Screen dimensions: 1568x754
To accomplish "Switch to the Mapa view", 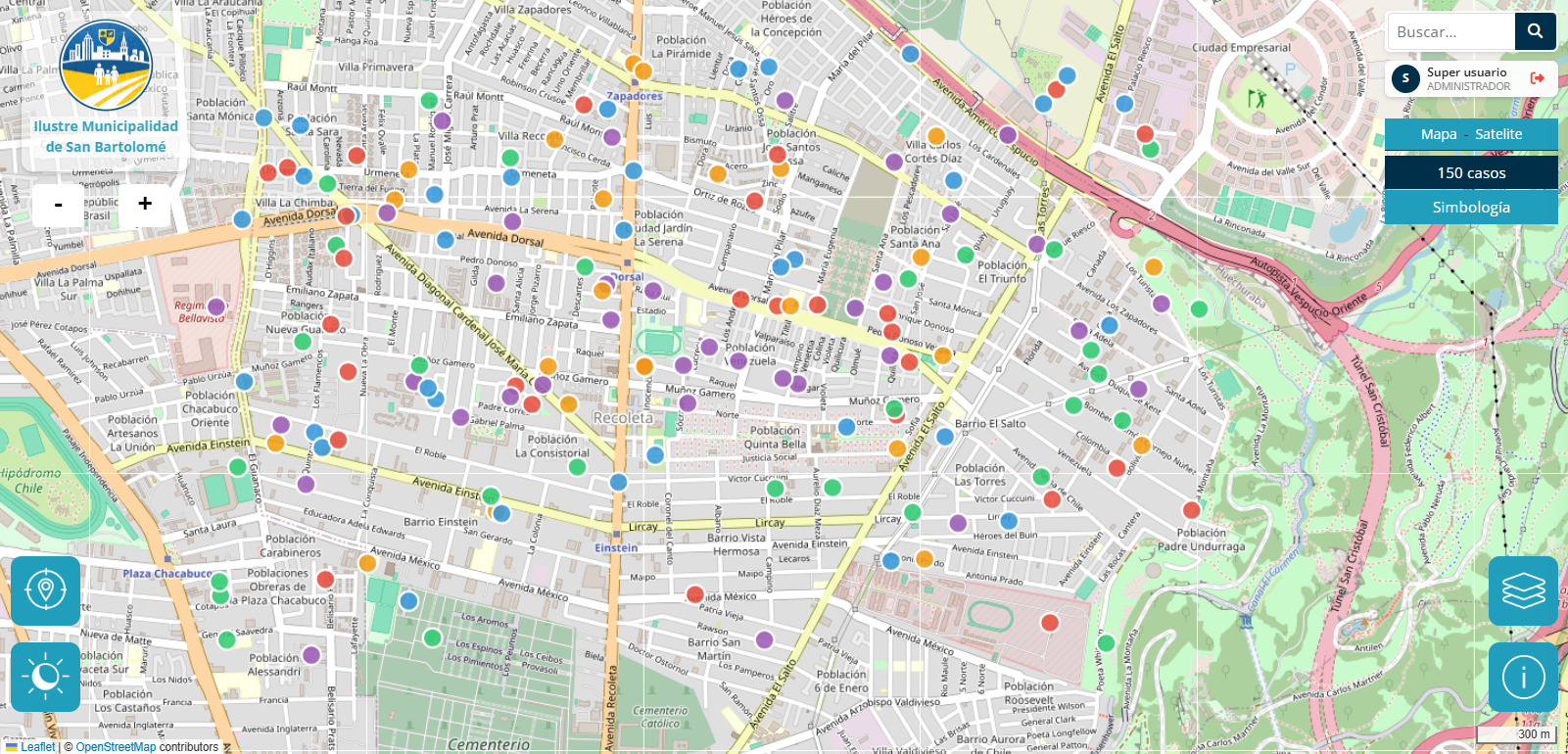I will pyautogui.click(x=1439, y=134).
